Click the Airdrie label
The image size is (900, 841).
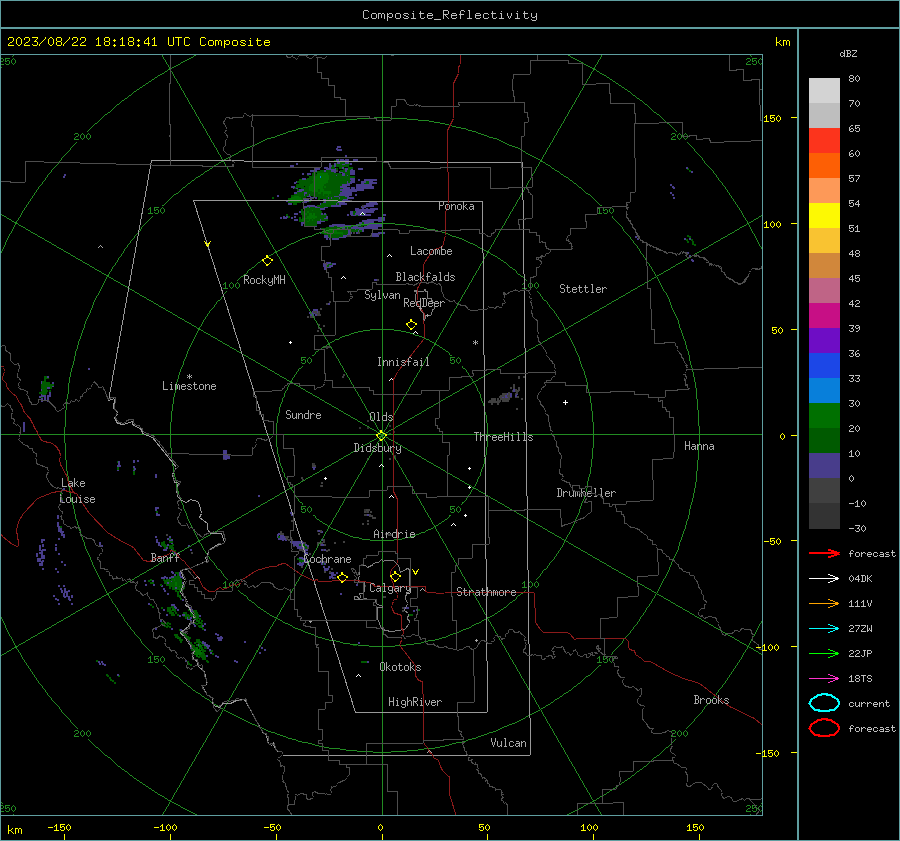tap(394, 534)
